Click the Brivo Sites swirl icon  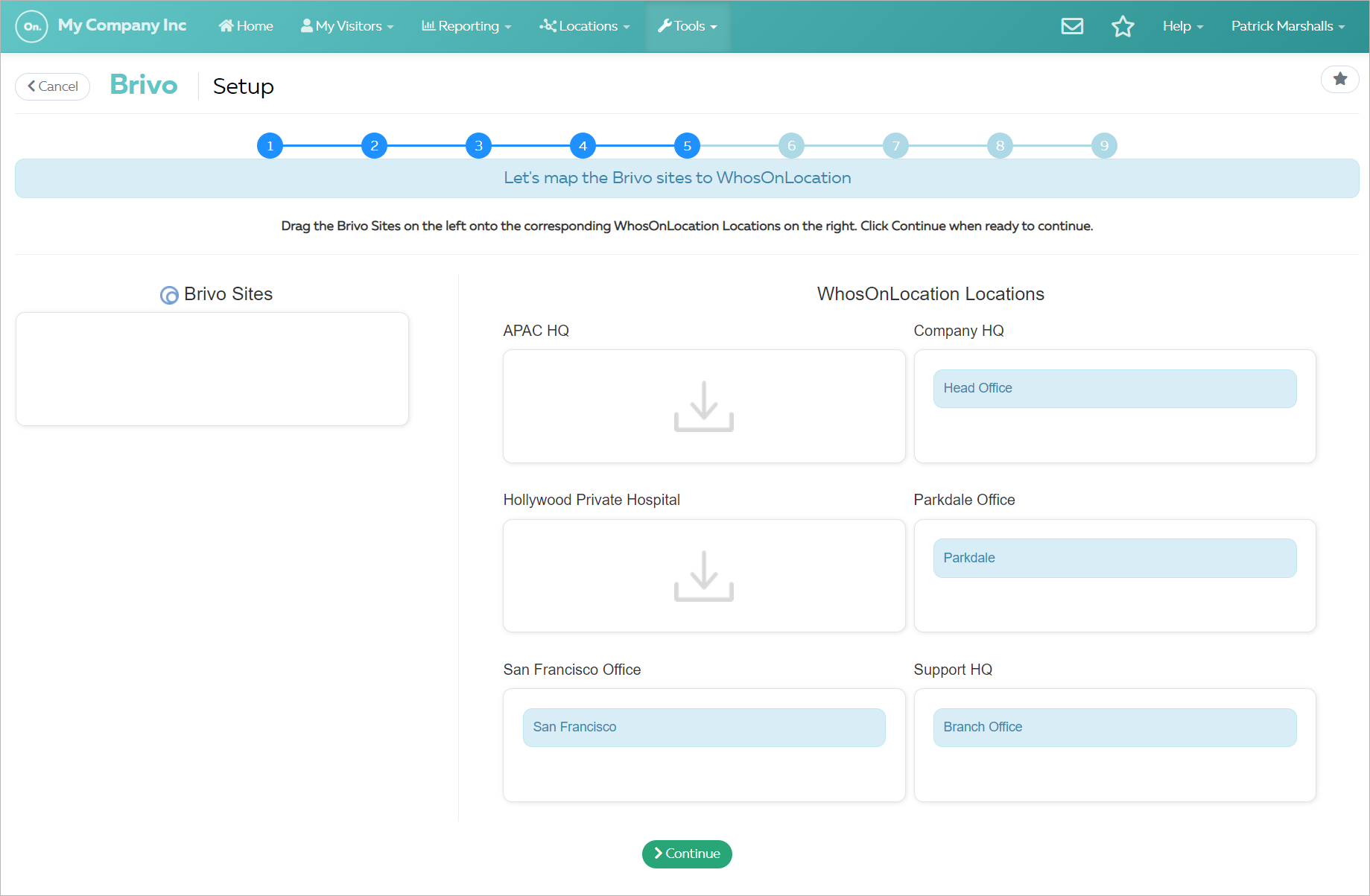point(169,296)
